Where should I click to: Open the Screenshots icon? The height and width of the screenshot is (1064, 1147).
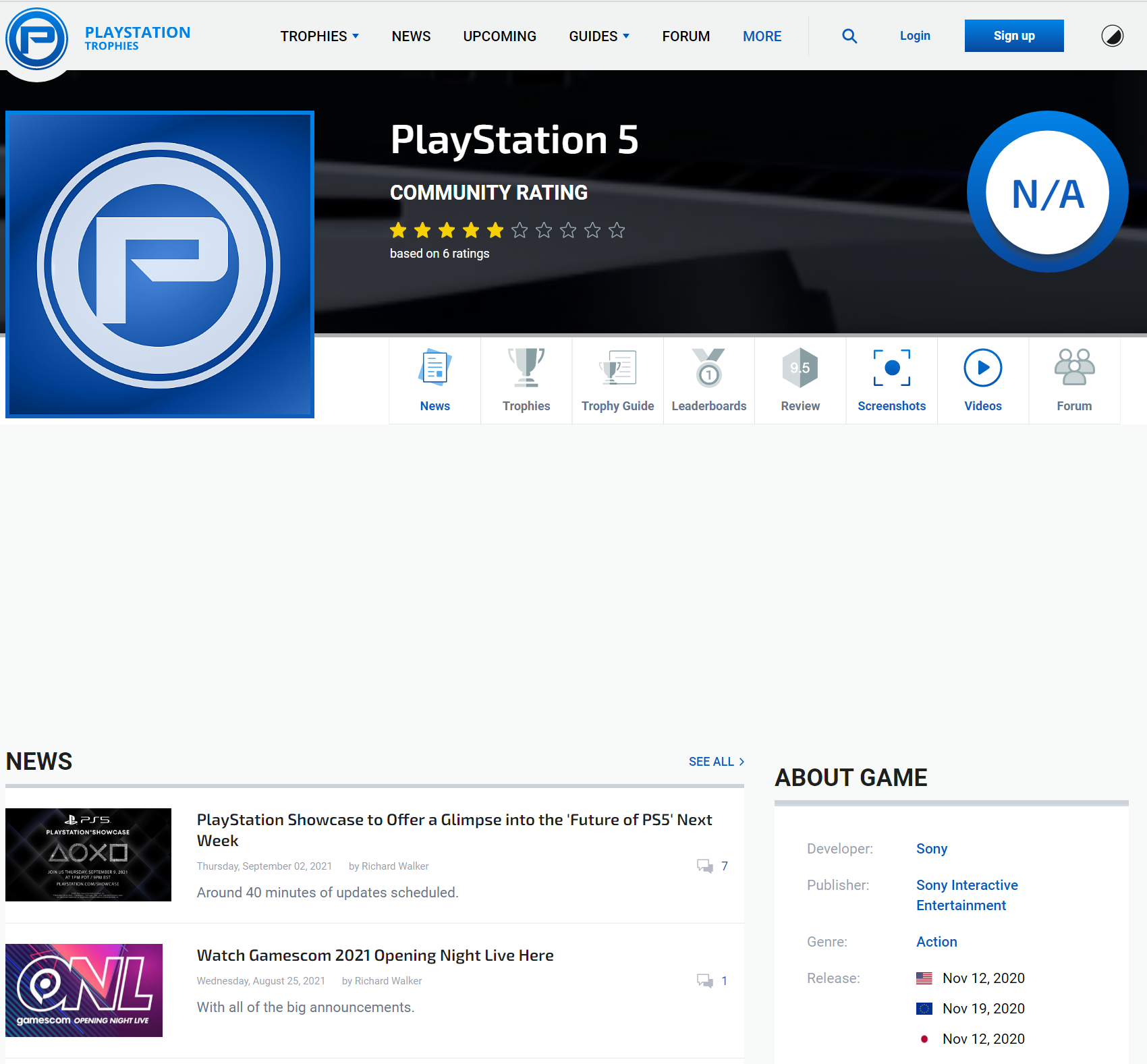pos(892,368)
